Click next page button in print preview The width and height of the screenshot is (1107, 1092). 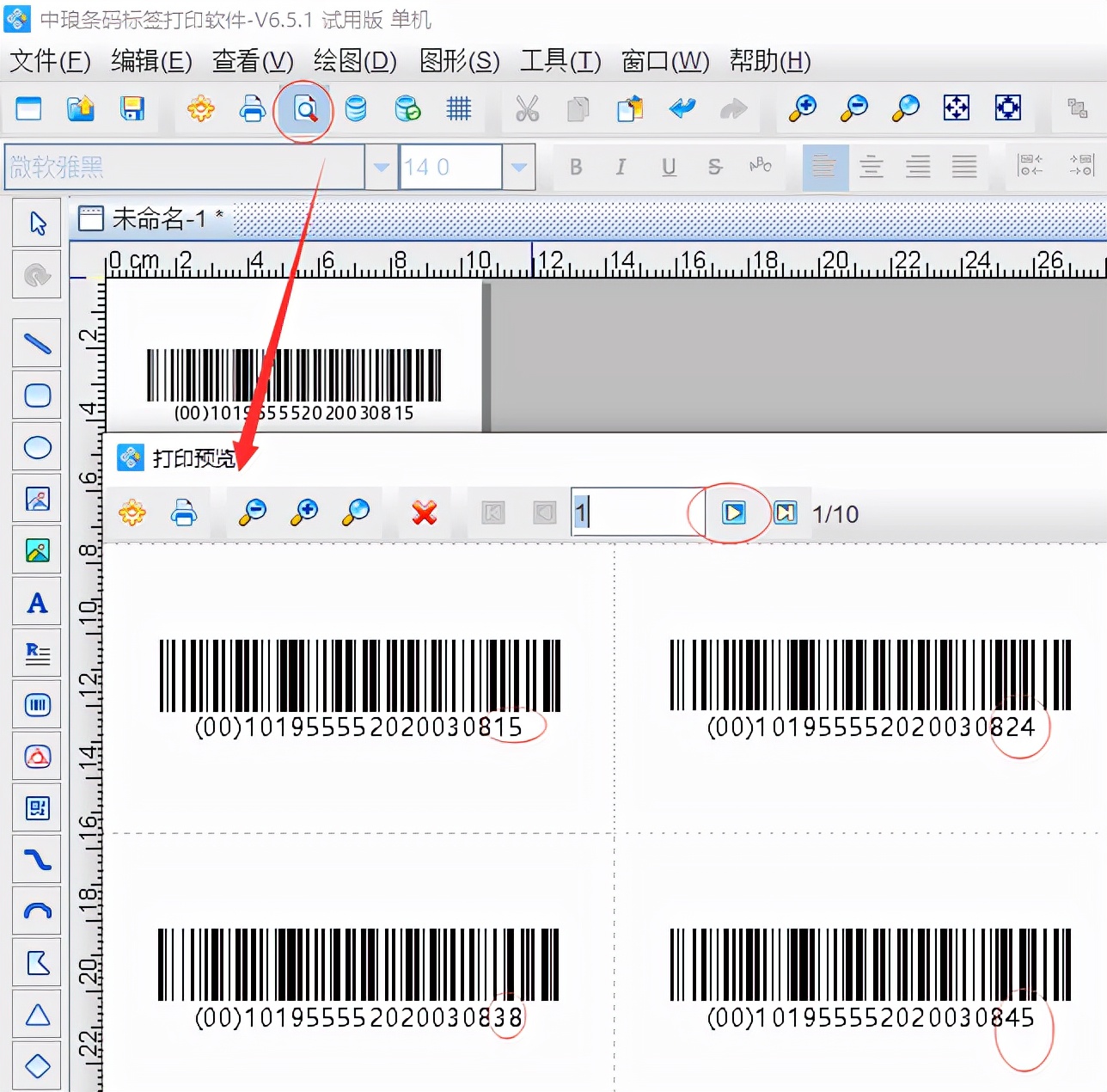[x=733, y=512]
